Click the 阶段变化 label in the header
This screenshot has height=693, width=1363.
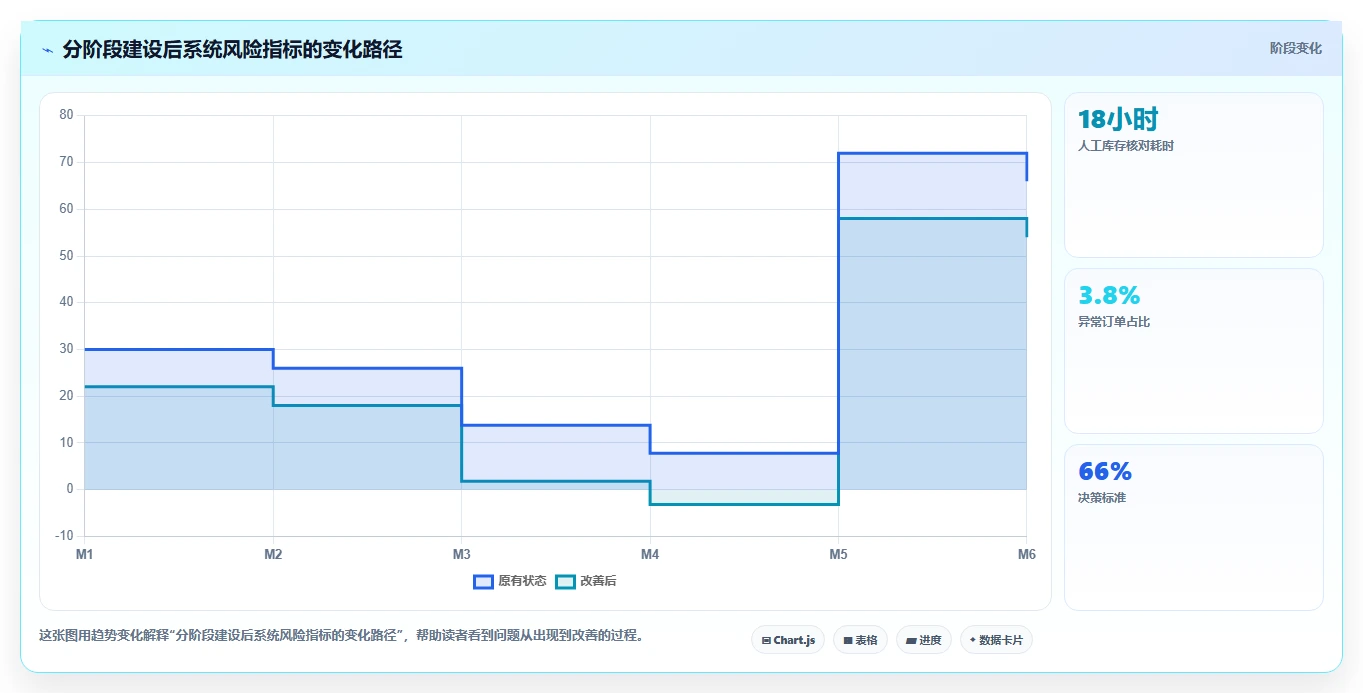1295,48
